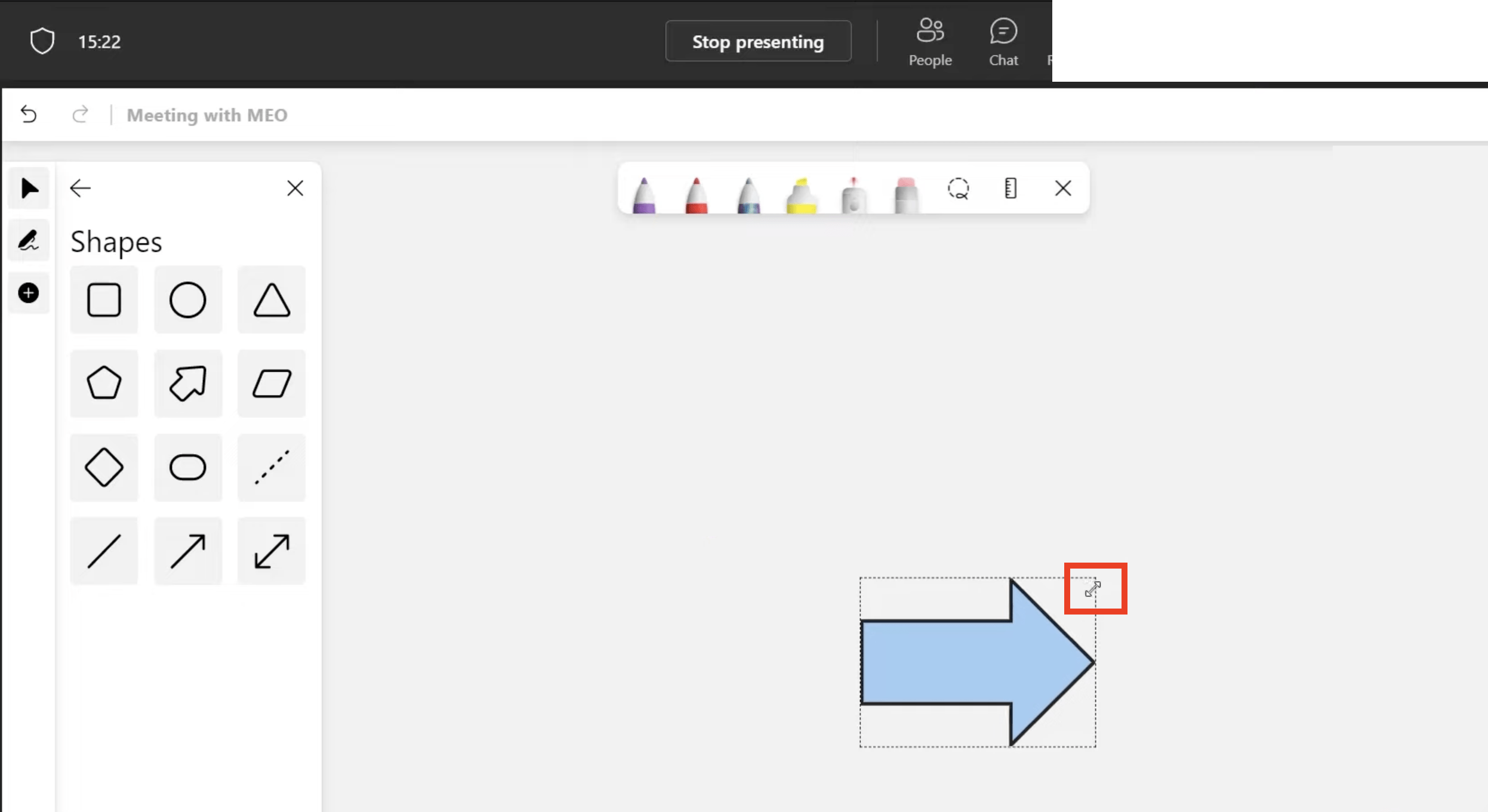
Task: Click Stop presenting
Action: (x=758, y=41)
